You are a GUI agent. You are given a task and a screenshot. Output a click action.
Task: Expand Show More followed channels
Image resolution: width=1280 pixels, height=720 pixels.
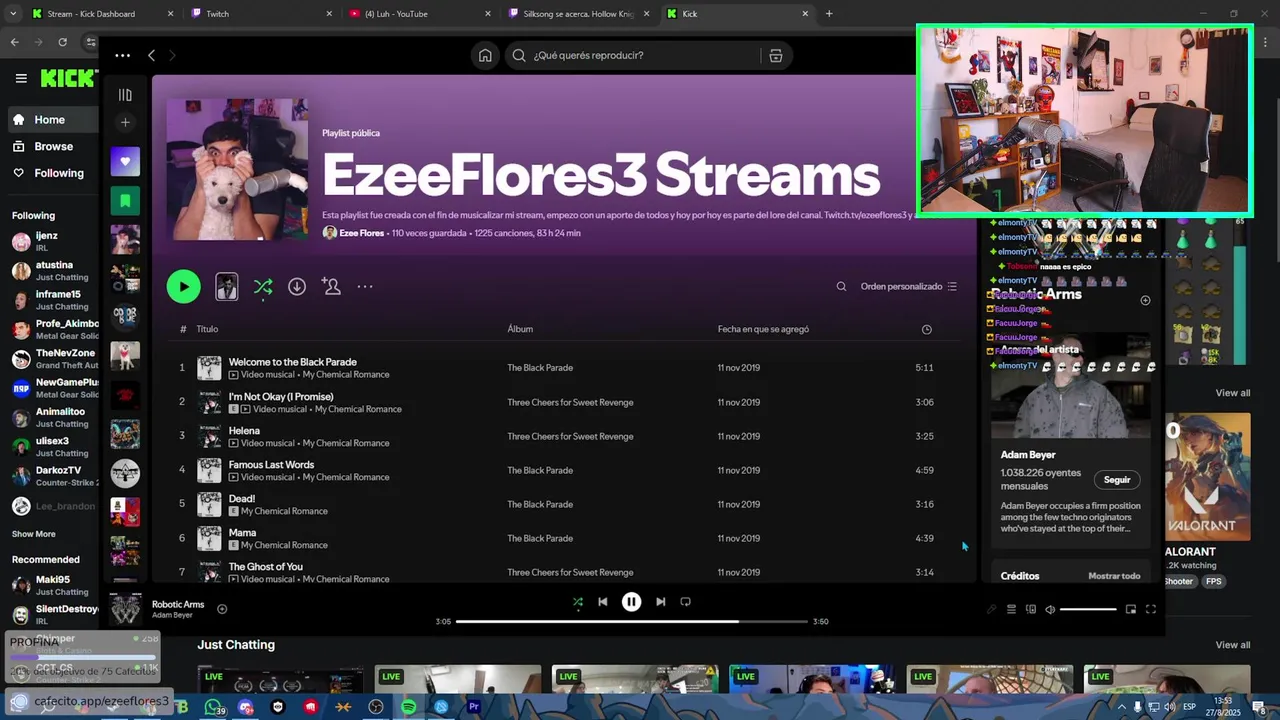pos(34,534)
